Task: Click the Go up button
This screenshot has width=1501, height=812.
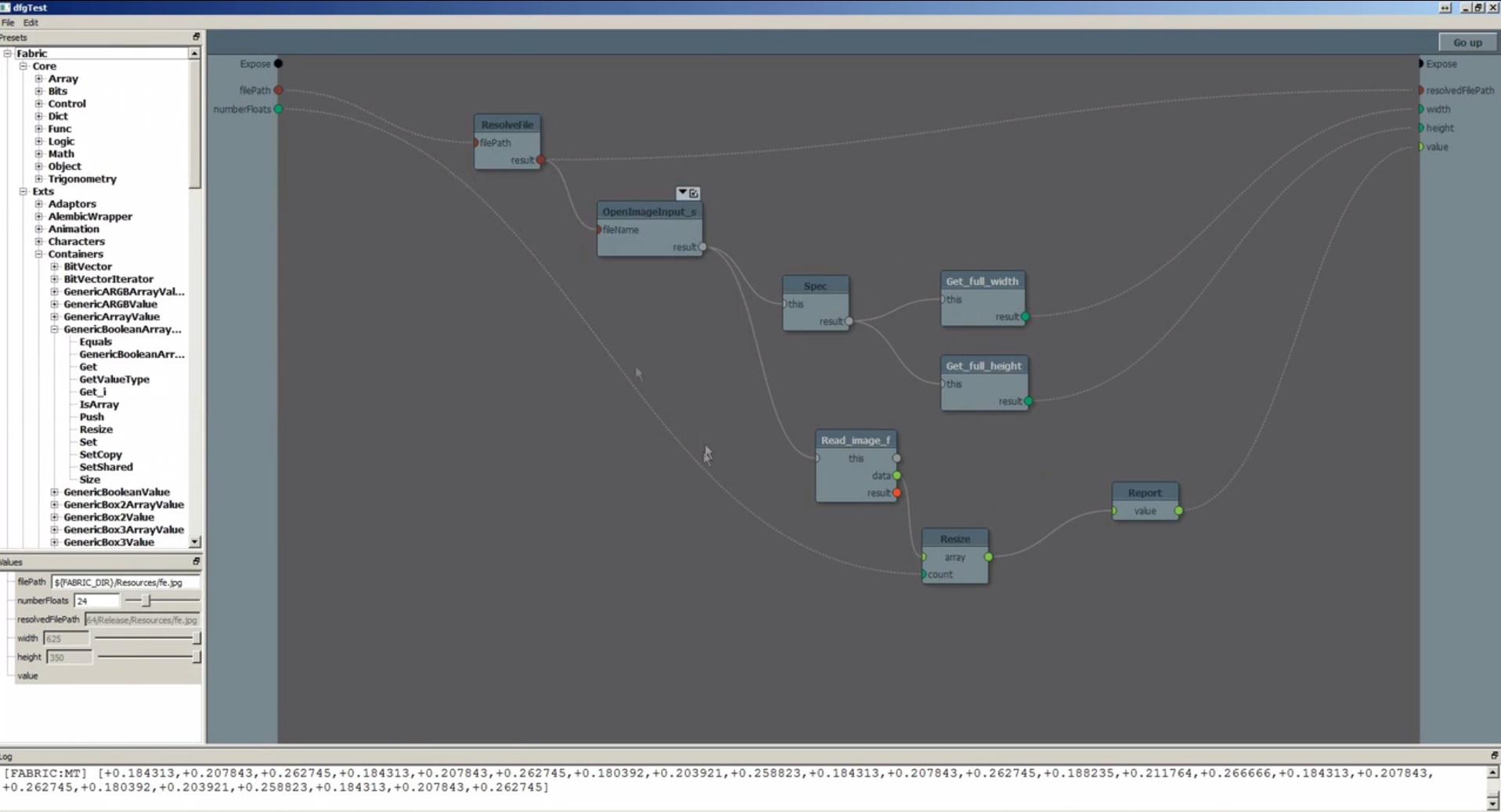Action: (1467, 42)
